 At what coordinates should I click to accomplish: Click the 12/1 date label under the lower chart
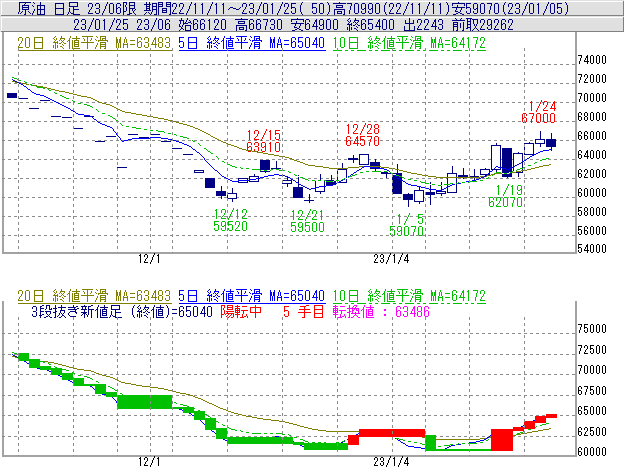tap(149, 462)
